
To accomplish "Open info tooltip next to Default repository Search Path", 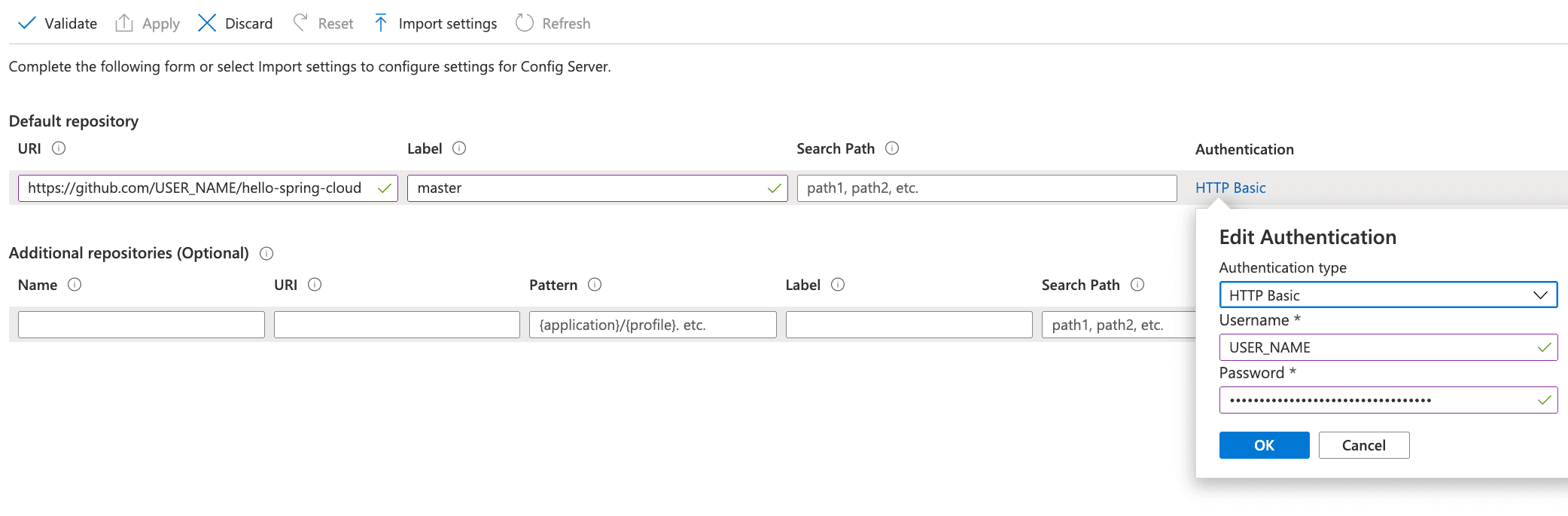I will click(x=892, y=148).
